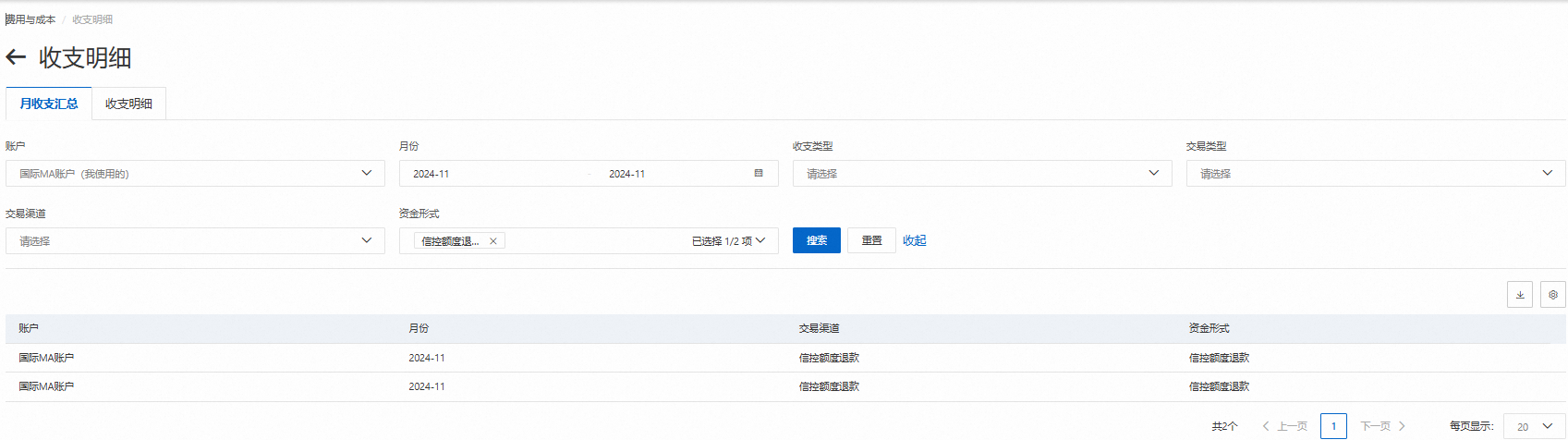Switch to the 月收支汇总 tab
The width and height of the screenshot is (1568, 440).
[x=49, y=104]
